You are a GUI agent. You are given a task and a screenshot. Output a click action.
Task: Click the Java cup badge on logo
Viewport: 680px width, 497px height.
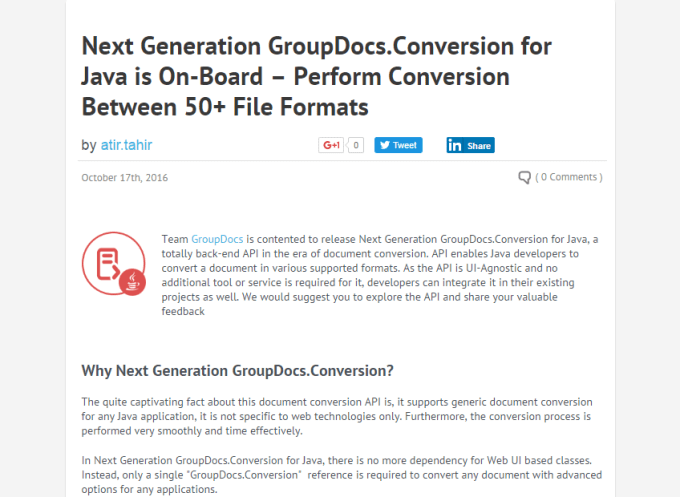133,282
